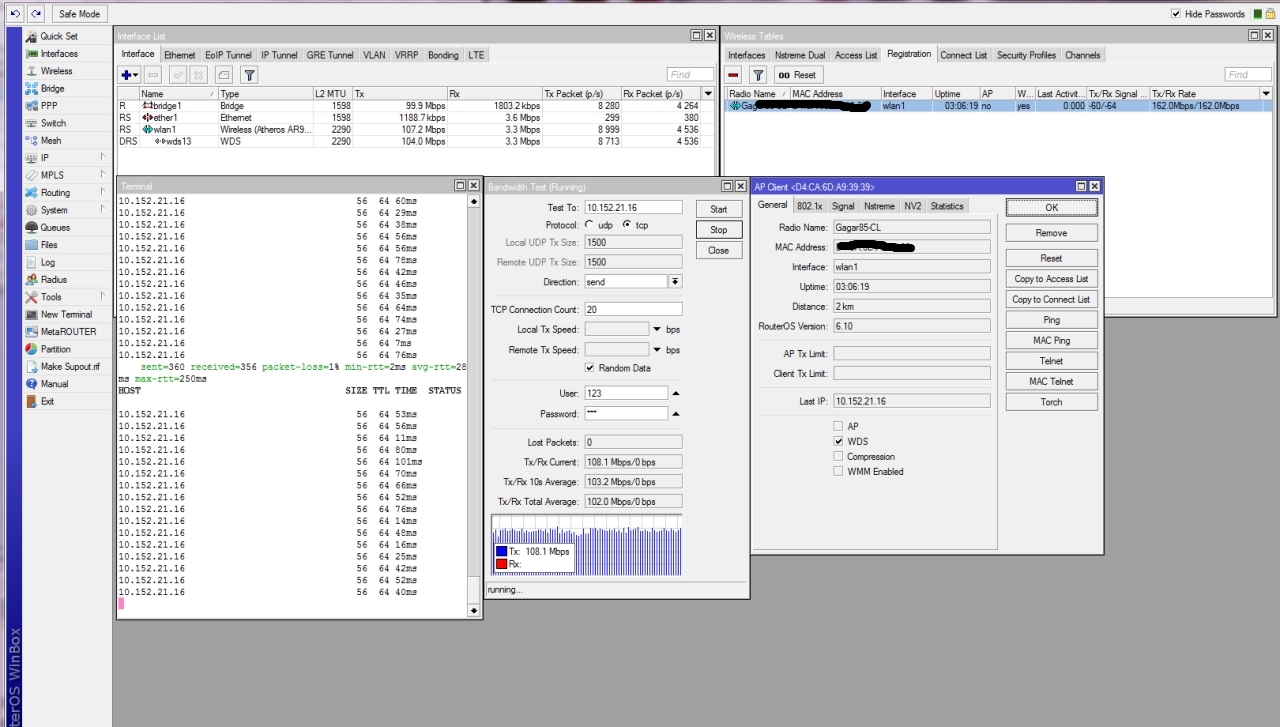
Task: Click the Test To address input field
Action: pos(633,208)
